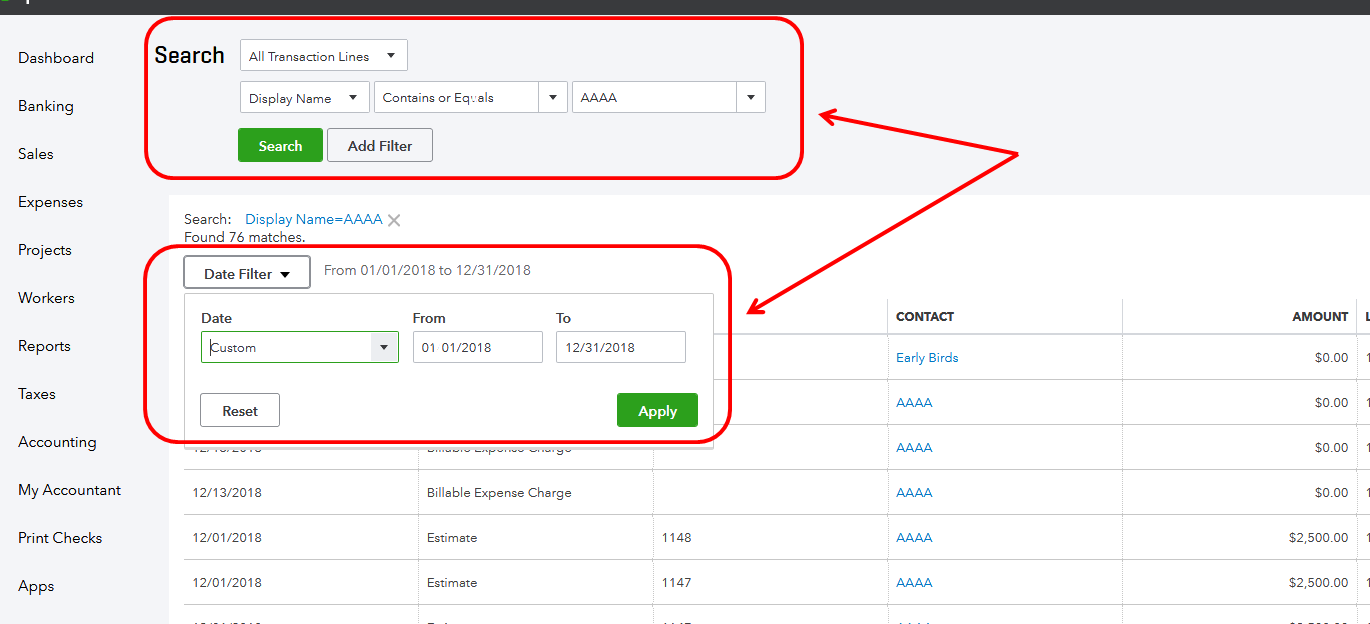Expand the Date Filter dropdown

pos(246,271)
